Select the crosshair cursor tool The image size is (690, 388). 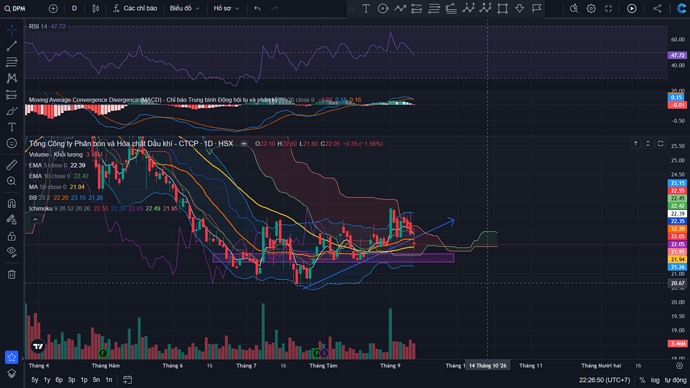tap(12, 29)
